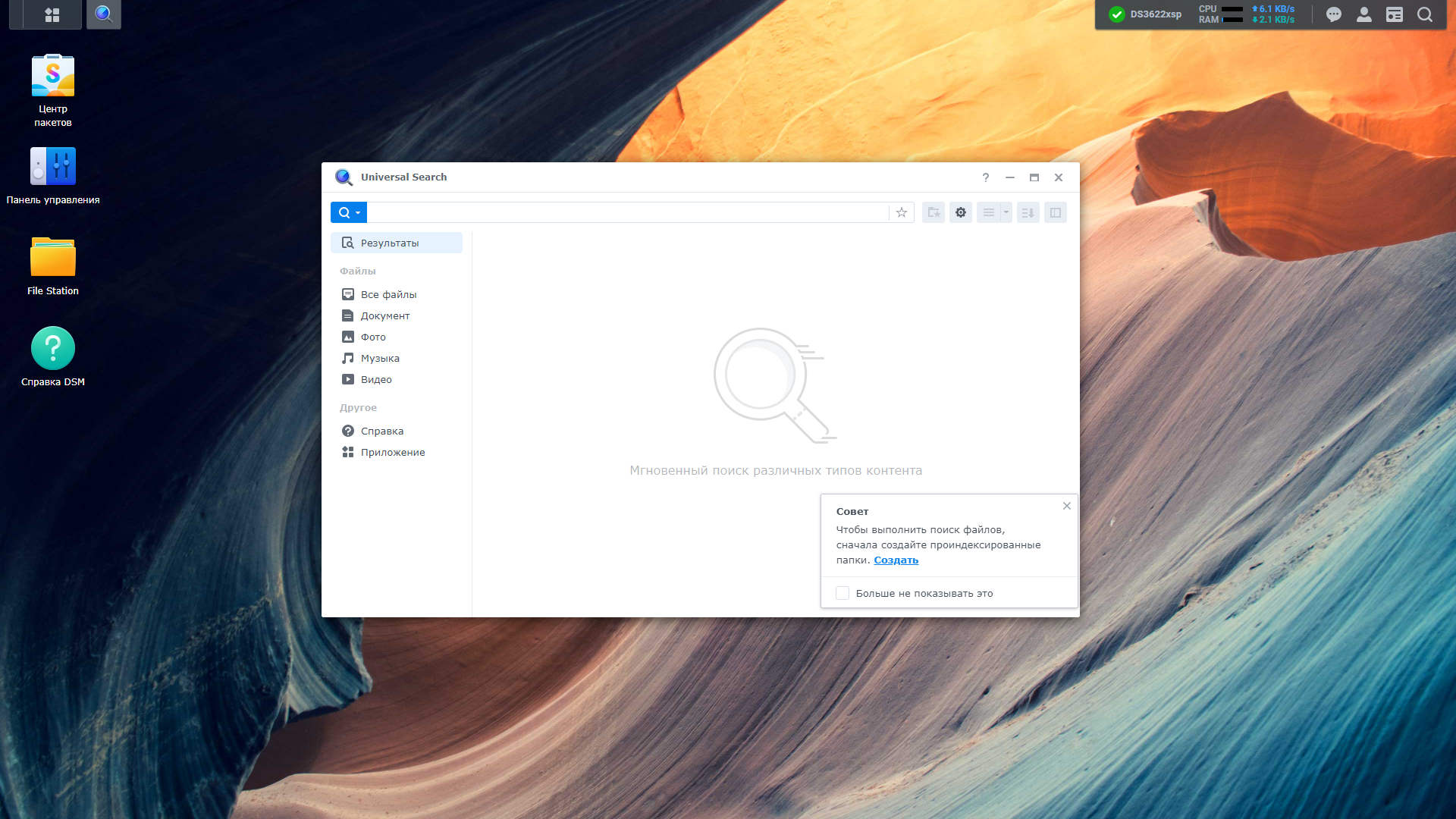Minimize the Universal Search window

click(x=1010, y=177)
